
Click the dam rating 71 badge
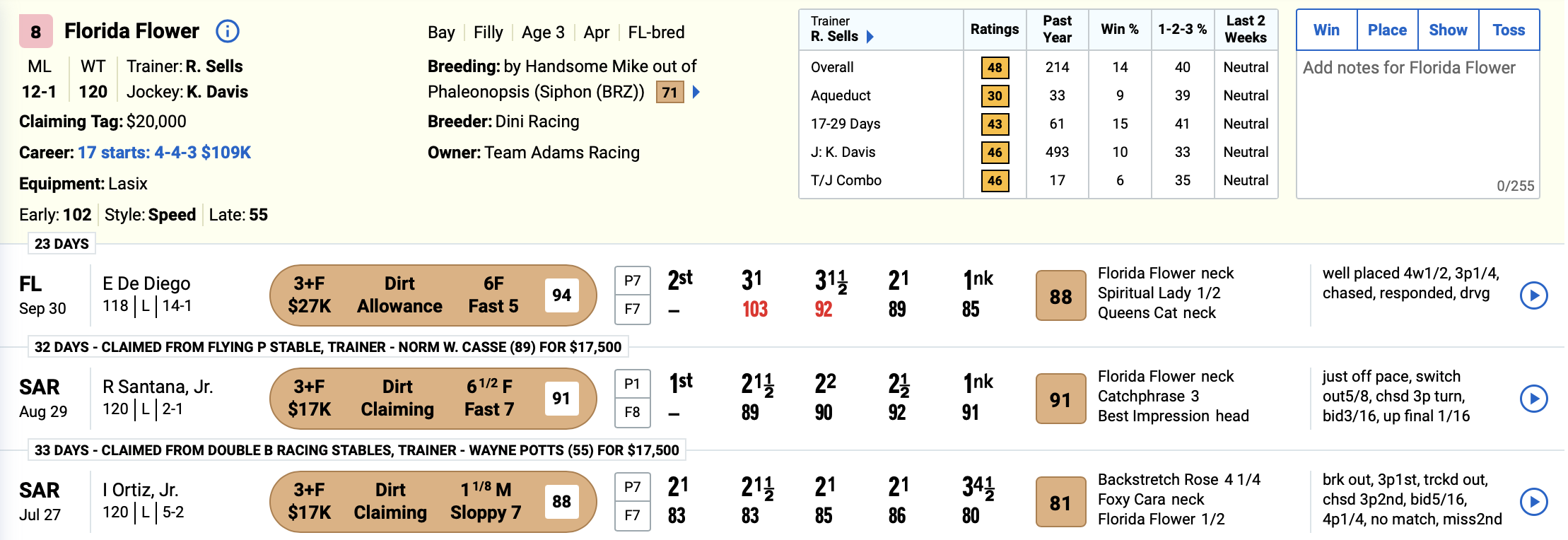pyautogui.click(x=669, y=92)
